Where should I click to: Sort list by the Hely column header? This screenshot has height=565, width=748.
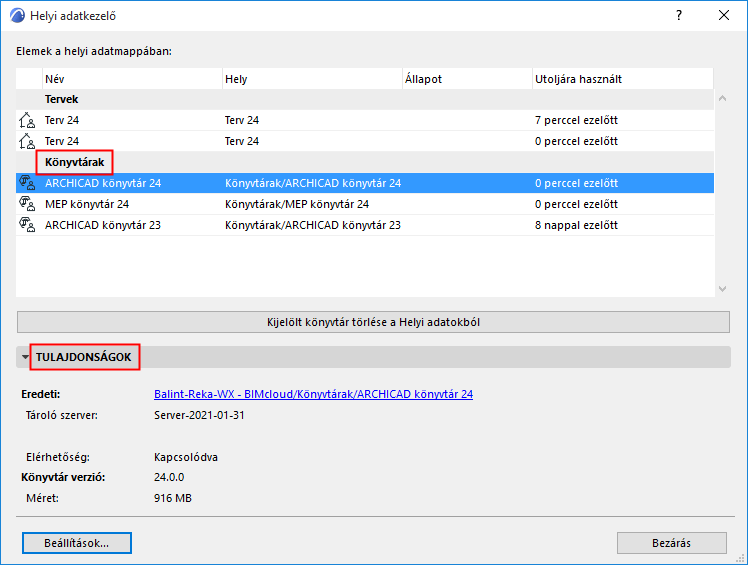[x=312, y=79]
